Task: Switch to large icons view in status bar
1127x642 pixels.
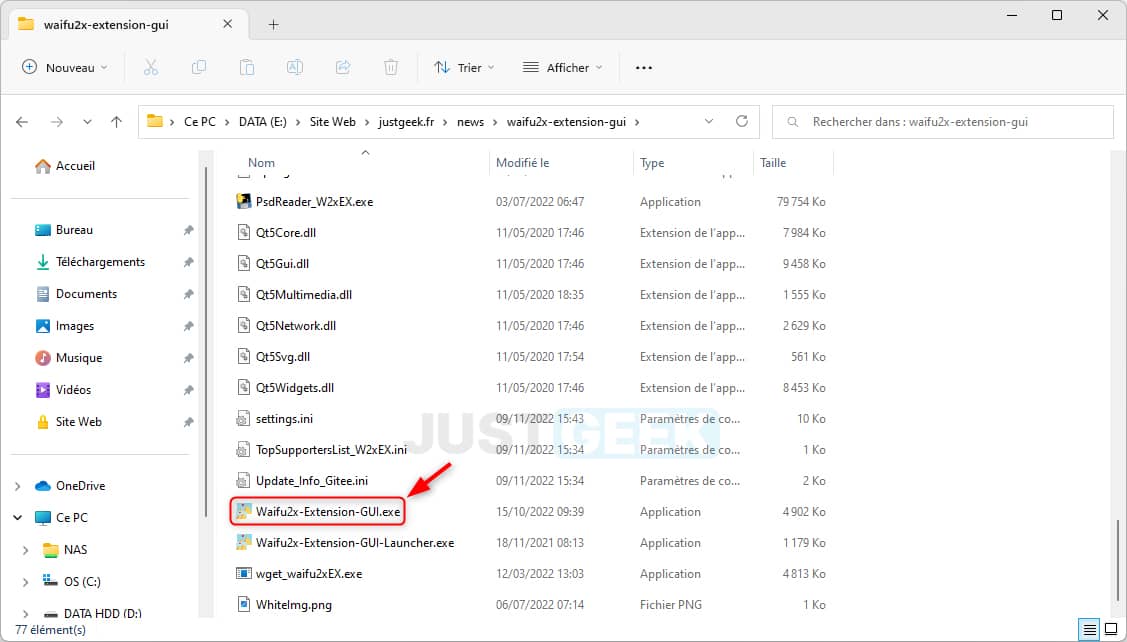Action: pos(1111,630)
